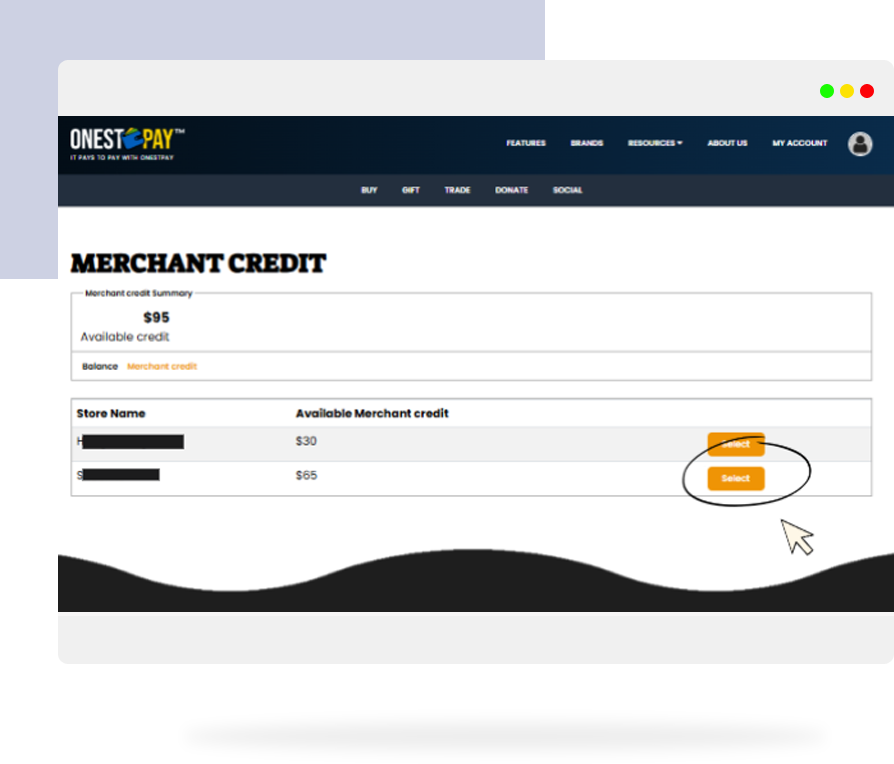Open the Donate section
Viewport: 894px width, 764px height.
(511, 190)
